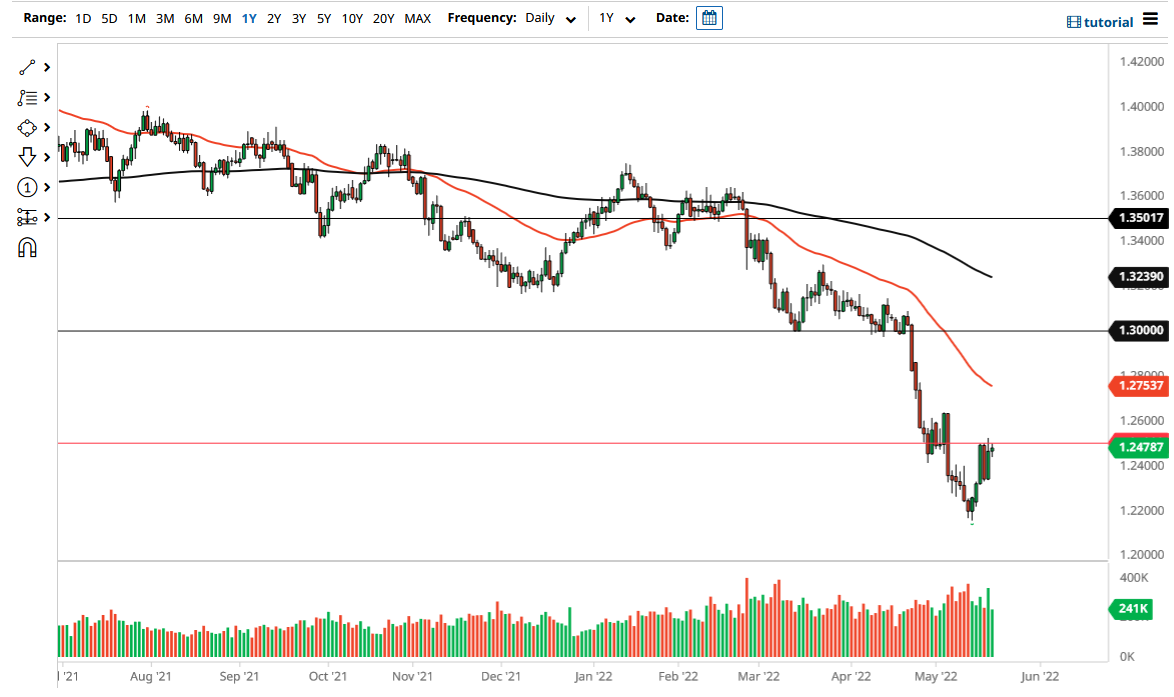Select the 1Y range tab
This screenshot has height=697, width=1174.
(x=249, y=18)
